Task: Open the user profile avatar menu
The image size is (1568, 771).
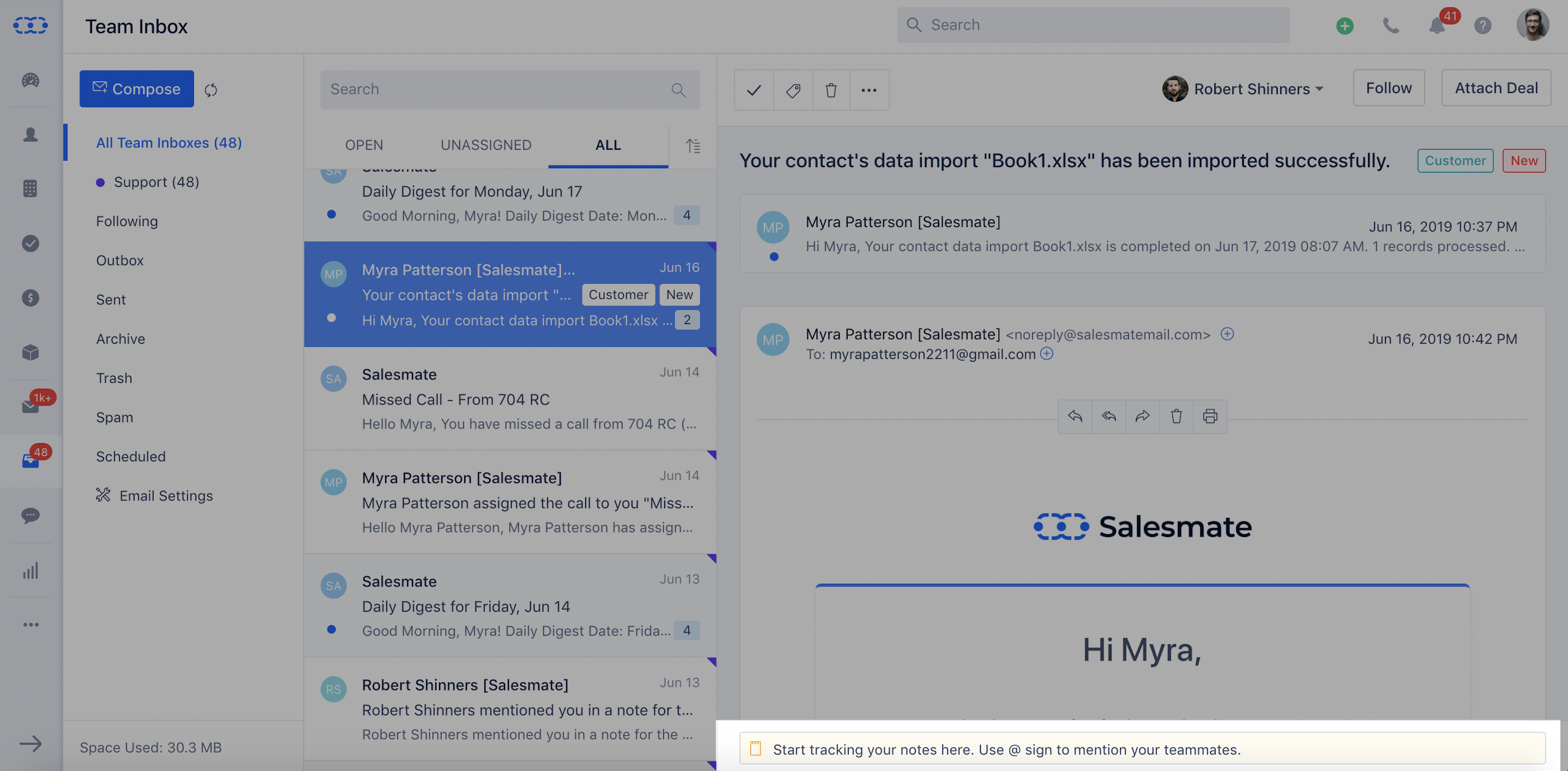Action: tap(1533, 25)
